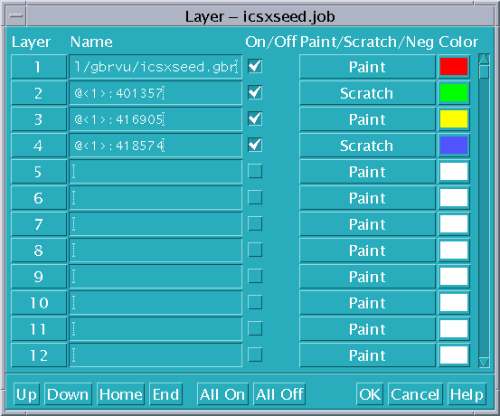This screenshot has width=500, height=416.
Task: Open the window menu button in title bar
Action: [x=16, y=16]
